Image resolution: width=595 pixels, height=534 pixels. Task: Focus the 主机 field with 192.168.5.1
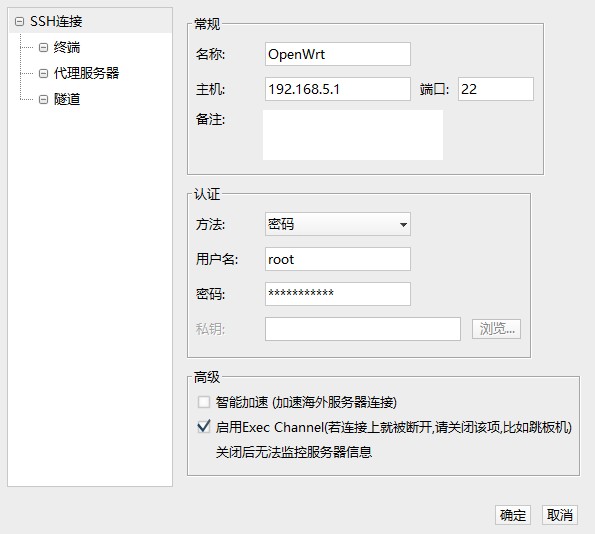[337, 89]
